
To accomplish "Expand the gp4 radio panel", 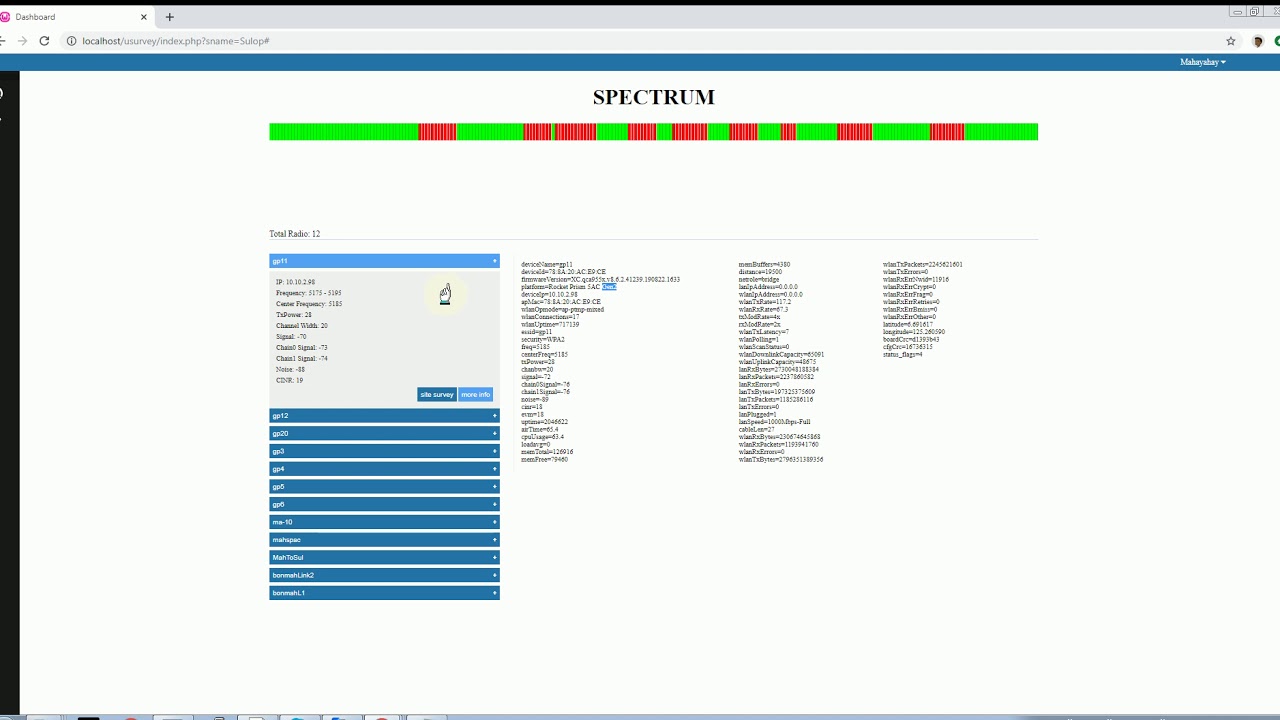I will (384, 469).
